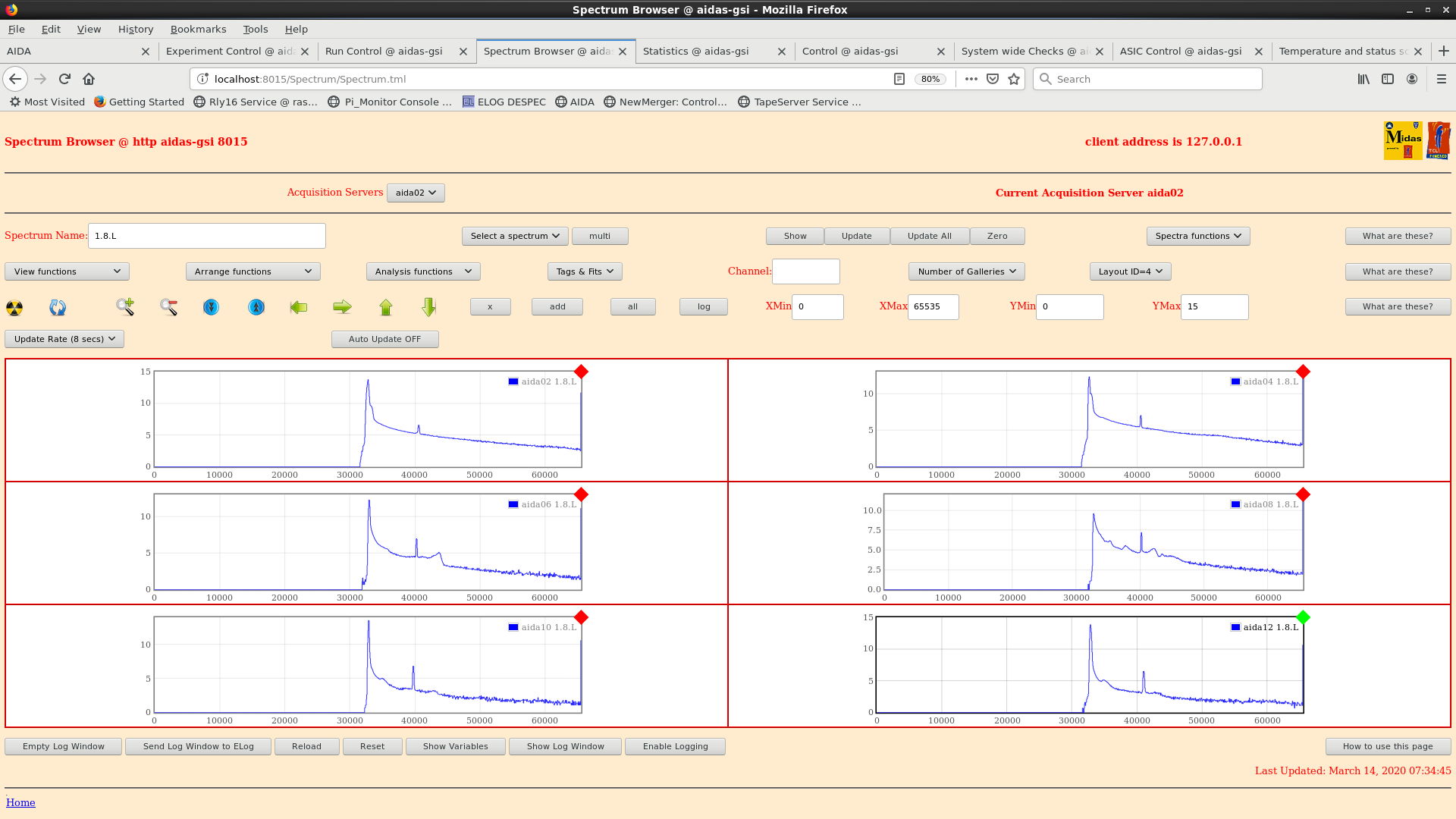Click the zoom out magnifier icon
The height and width of the screenshot is (819, 1456).
click(x=168, y=307)
